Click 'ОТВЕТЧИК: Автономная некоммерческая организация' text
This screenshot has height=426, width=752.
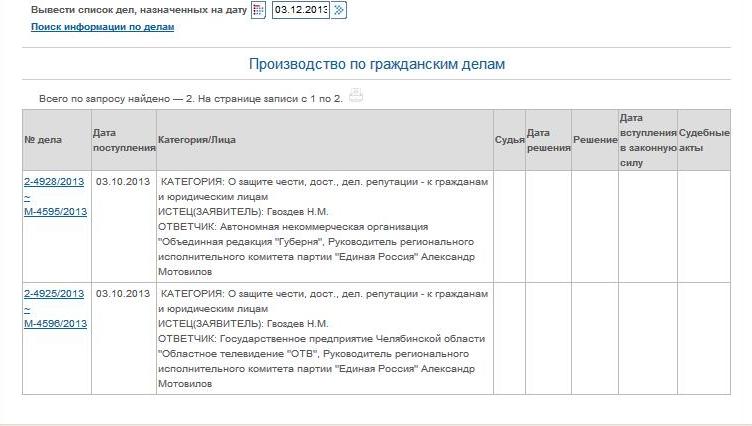(x=293, y=227)
